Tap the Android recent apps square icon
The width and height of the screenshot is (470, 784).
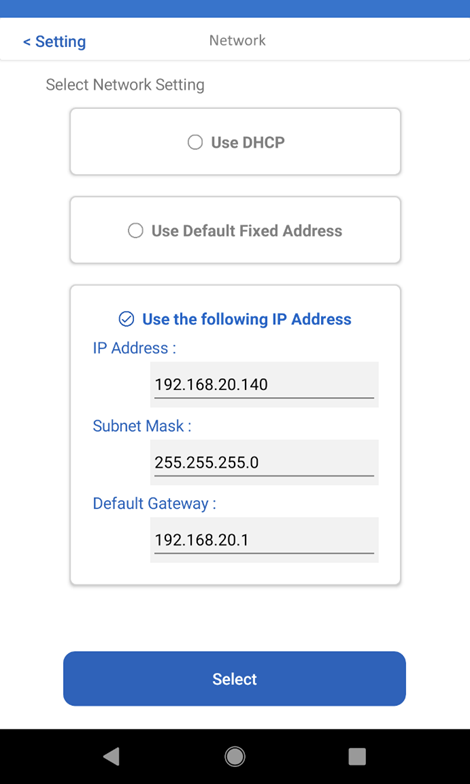357,756
